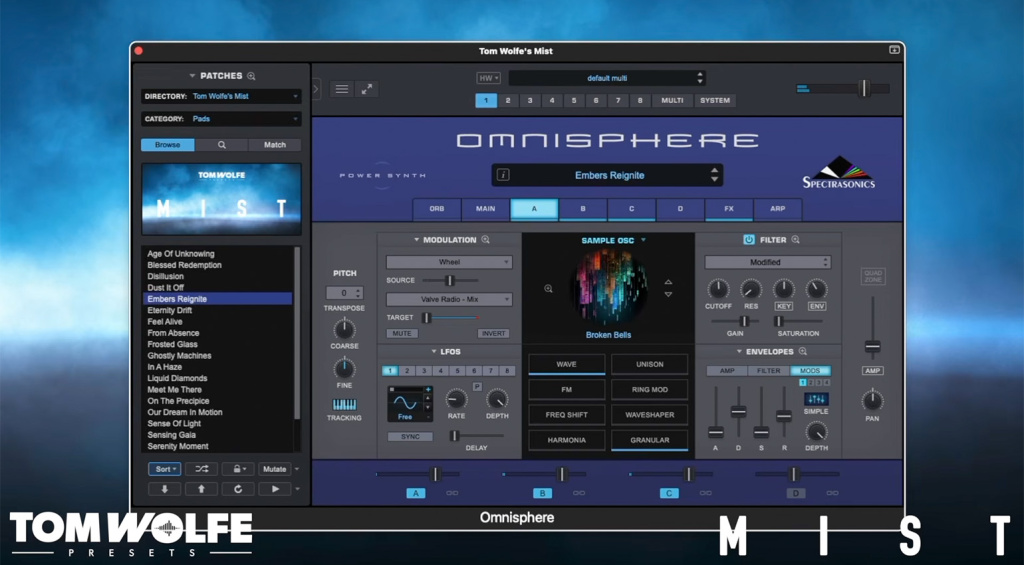Click the soundsource zoom magnifier icon

click(x=549, y=288)
